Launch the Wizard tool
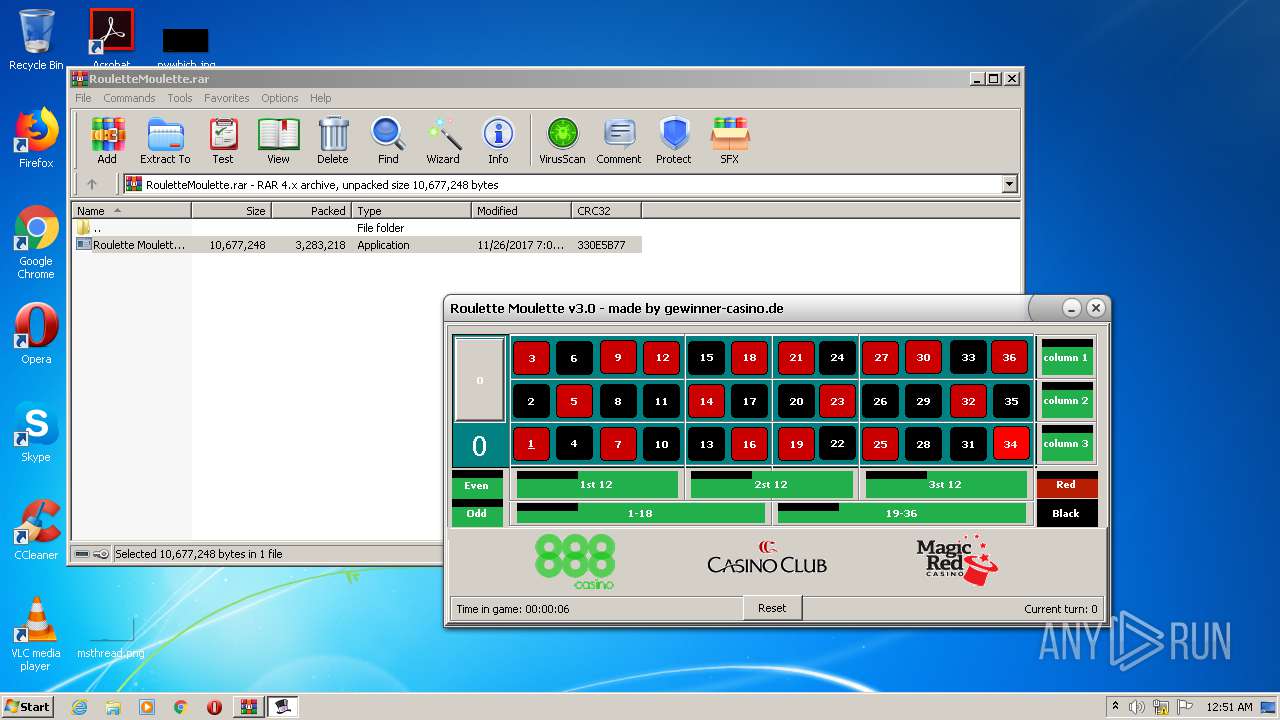 (x=443, y=140)
